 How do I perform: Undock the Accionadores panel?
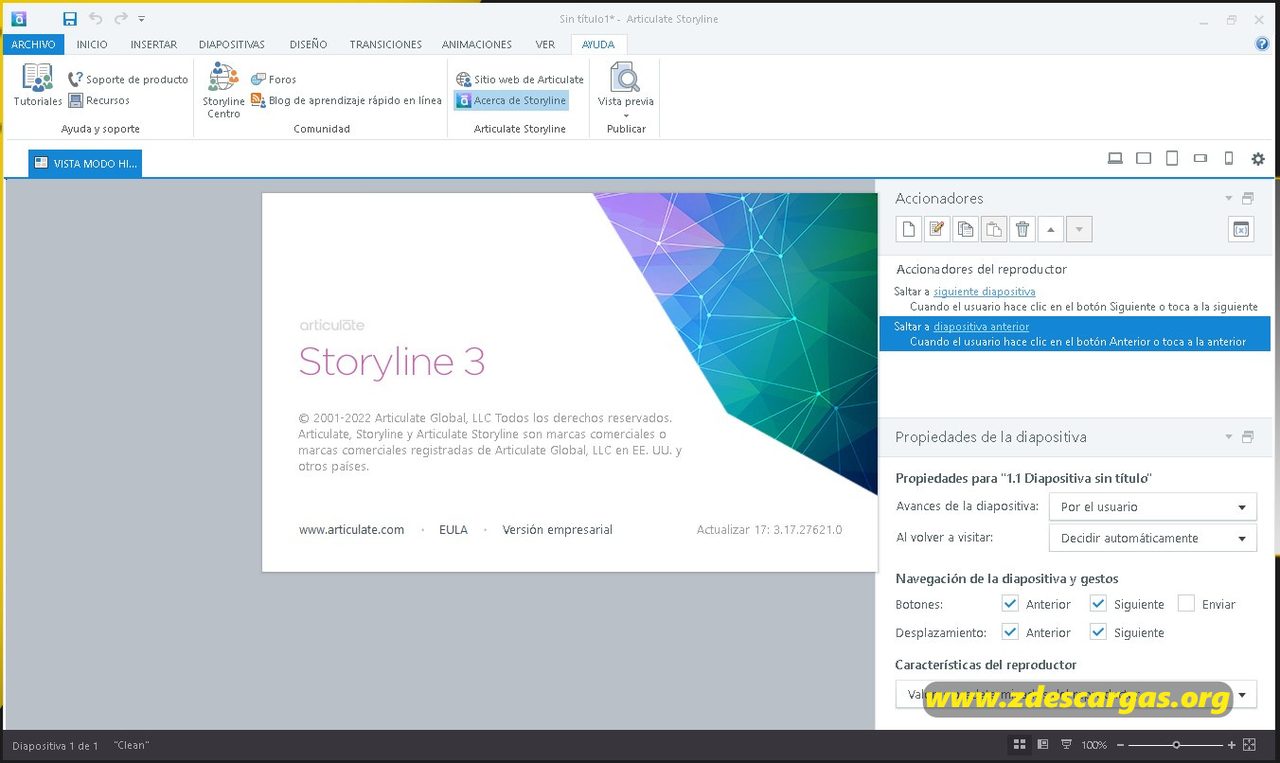pyautogui.click(x=1247, y=198)
